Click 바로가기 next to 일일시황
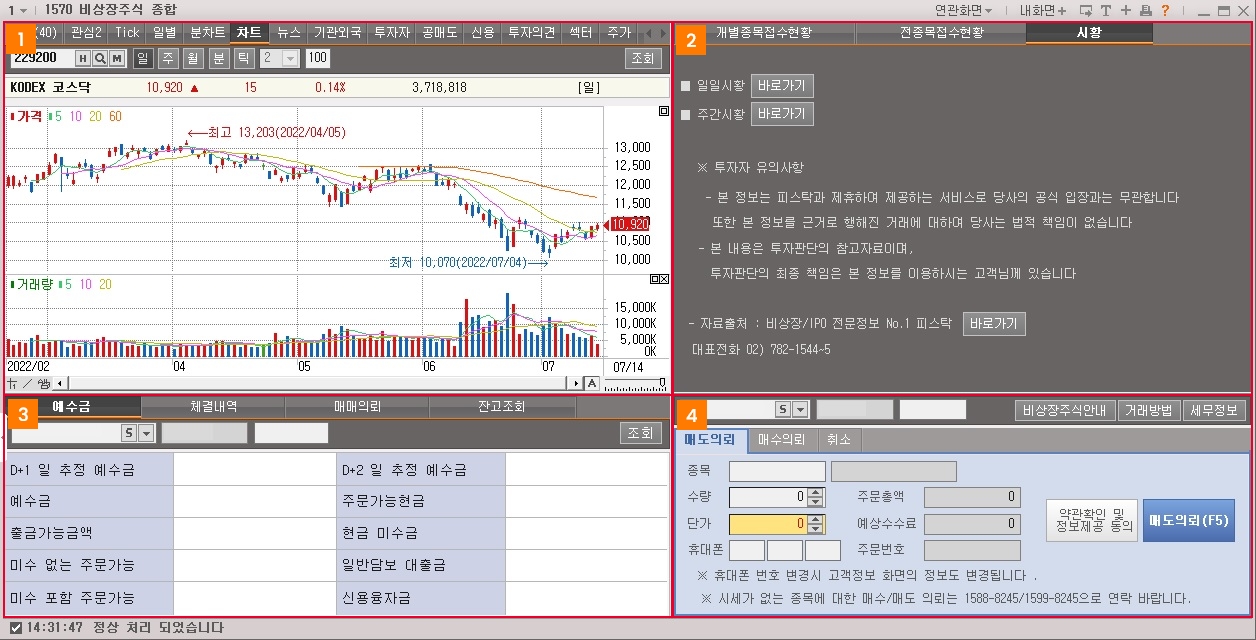This screenshot has height=640, width=1256. pyautogui.click(x=782, y=86)
